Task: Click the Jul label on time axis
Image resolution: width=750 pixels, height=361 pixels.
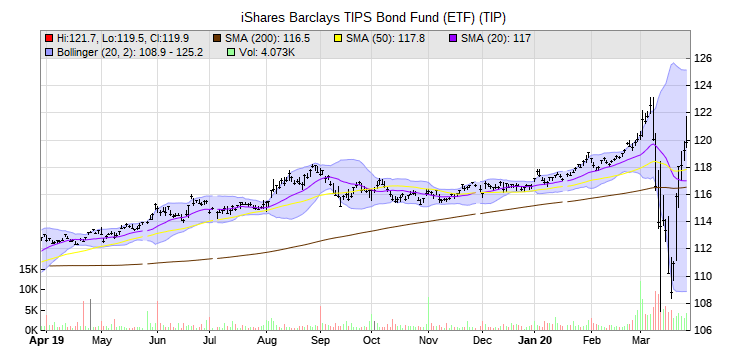Action: point(210,341)
